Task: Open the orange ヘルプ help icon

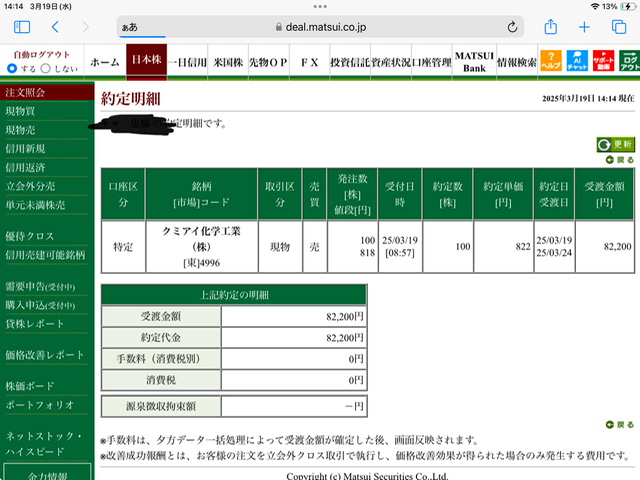Action: click(x=551, y=60)
